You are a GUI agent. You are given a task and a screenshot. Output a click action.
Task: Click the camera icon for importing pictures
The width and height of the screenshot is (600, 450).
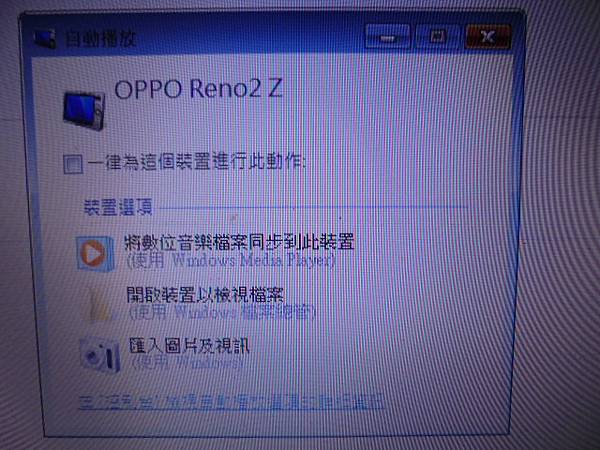click(100, 355)
